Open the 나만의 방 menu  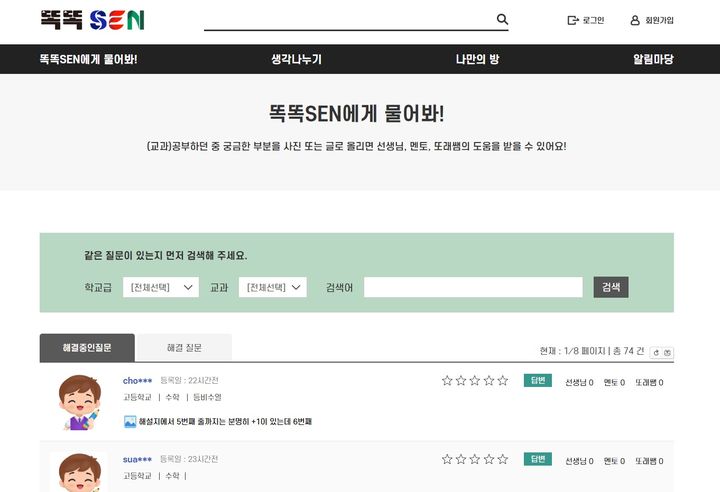coord(477,59)
